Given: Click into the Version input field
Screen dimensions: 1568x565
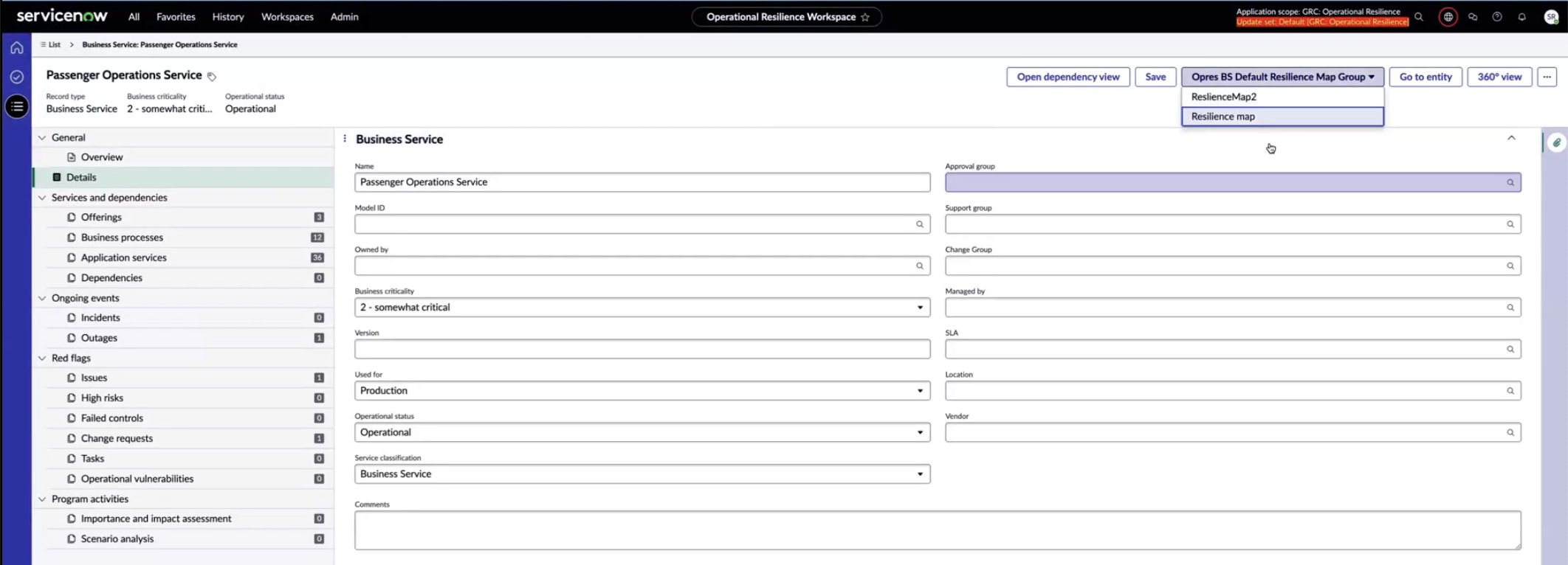Looking at the screenshot, I should 642,349.
